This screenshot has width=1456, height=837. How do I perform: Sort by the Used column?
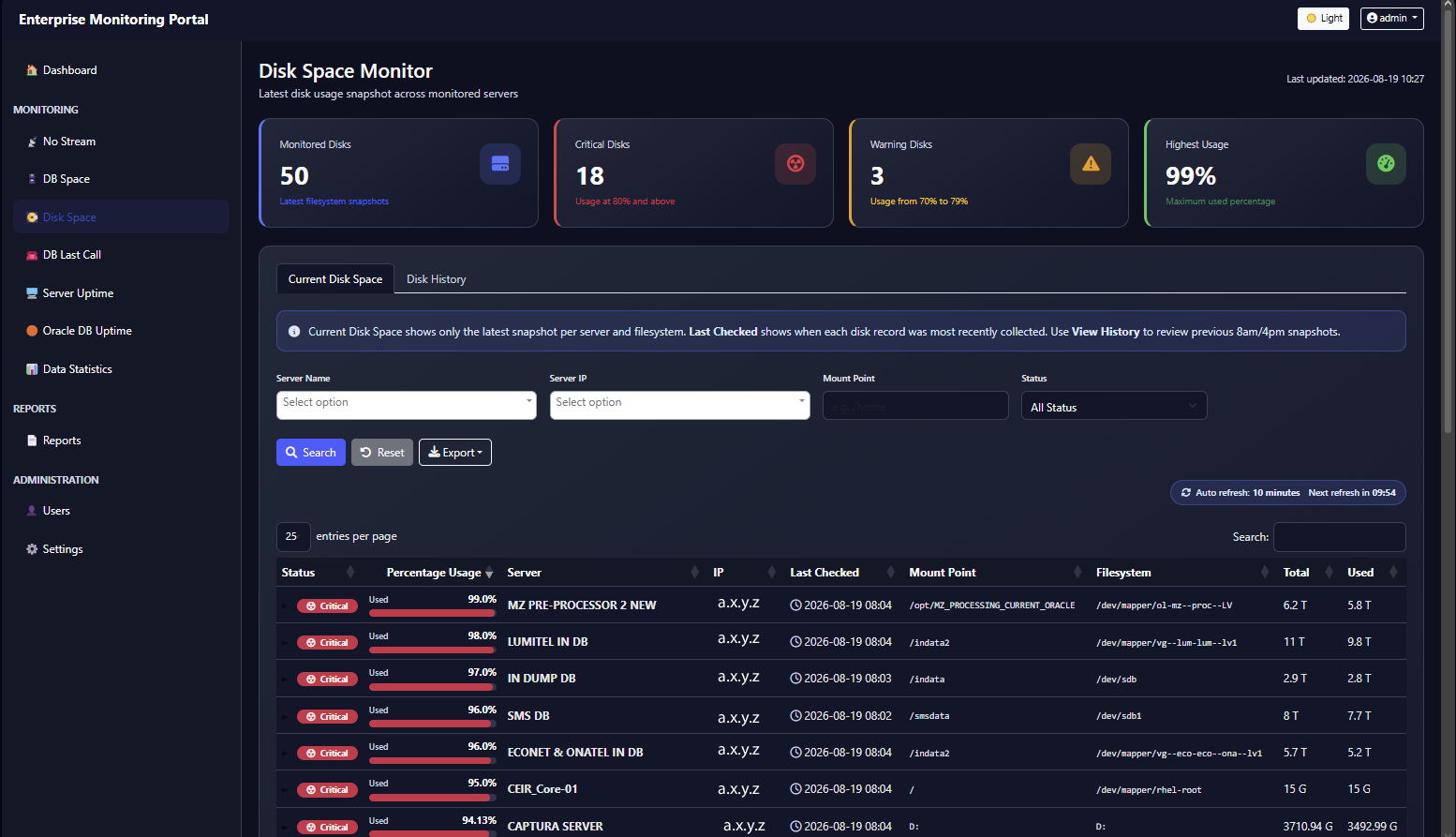(1373, 573)
